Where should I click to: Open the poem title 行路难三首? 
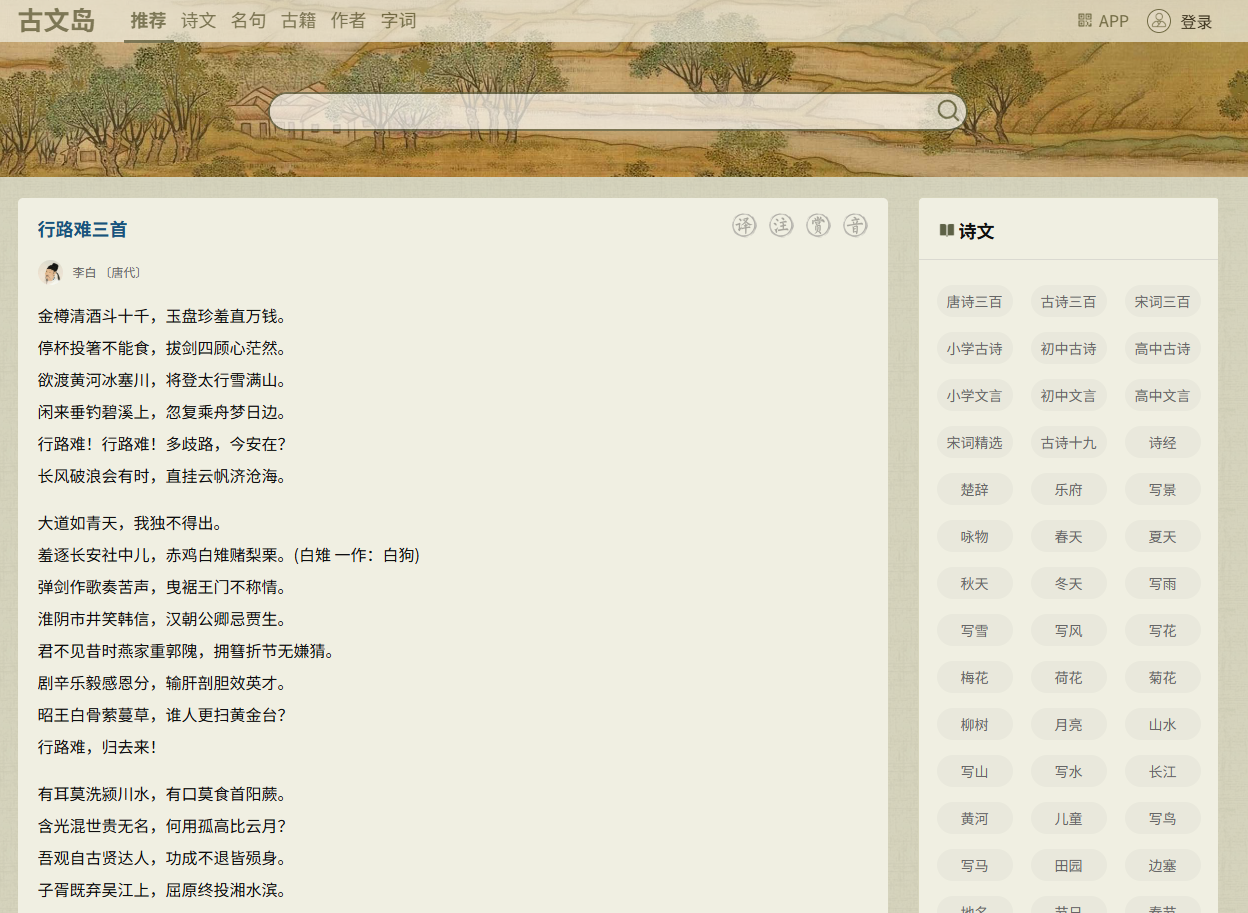[x=82, y=229]
